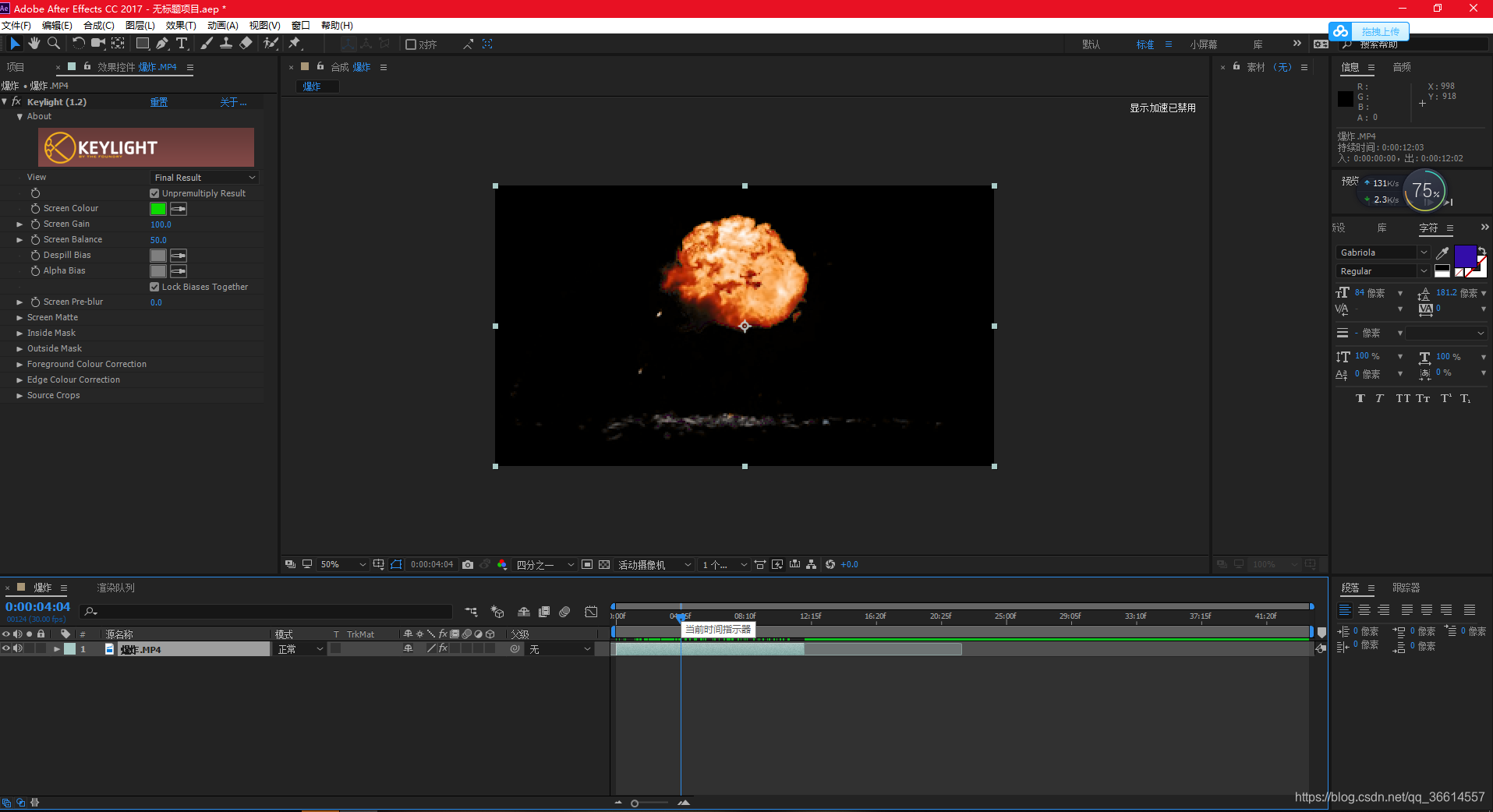Click Alpha Bias eyedropper button

pos(179,271)
